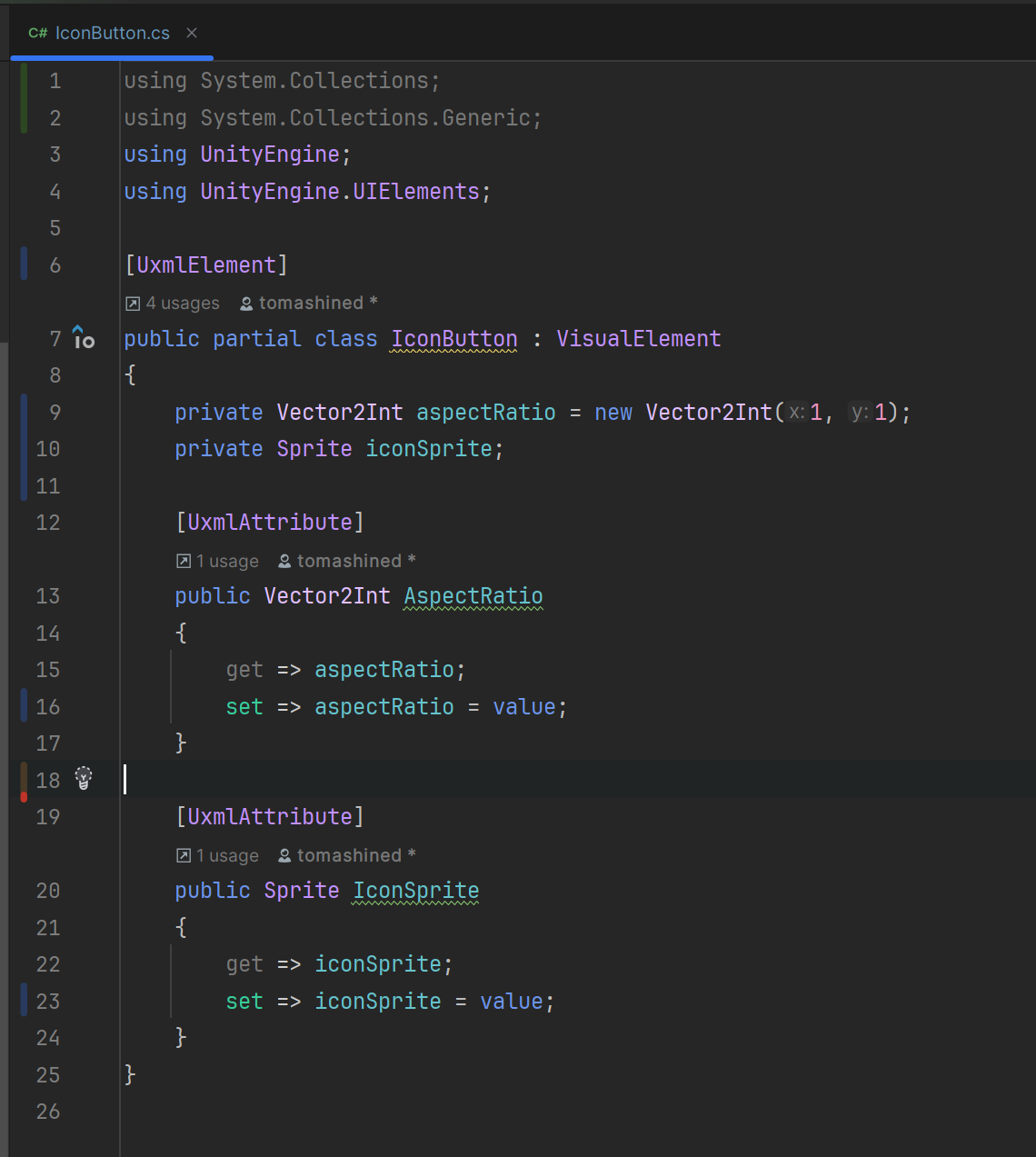Click the inheritance gutter icon on line 7
Viewport: 1036px width, 1157px height.
(x=84, y=338)
